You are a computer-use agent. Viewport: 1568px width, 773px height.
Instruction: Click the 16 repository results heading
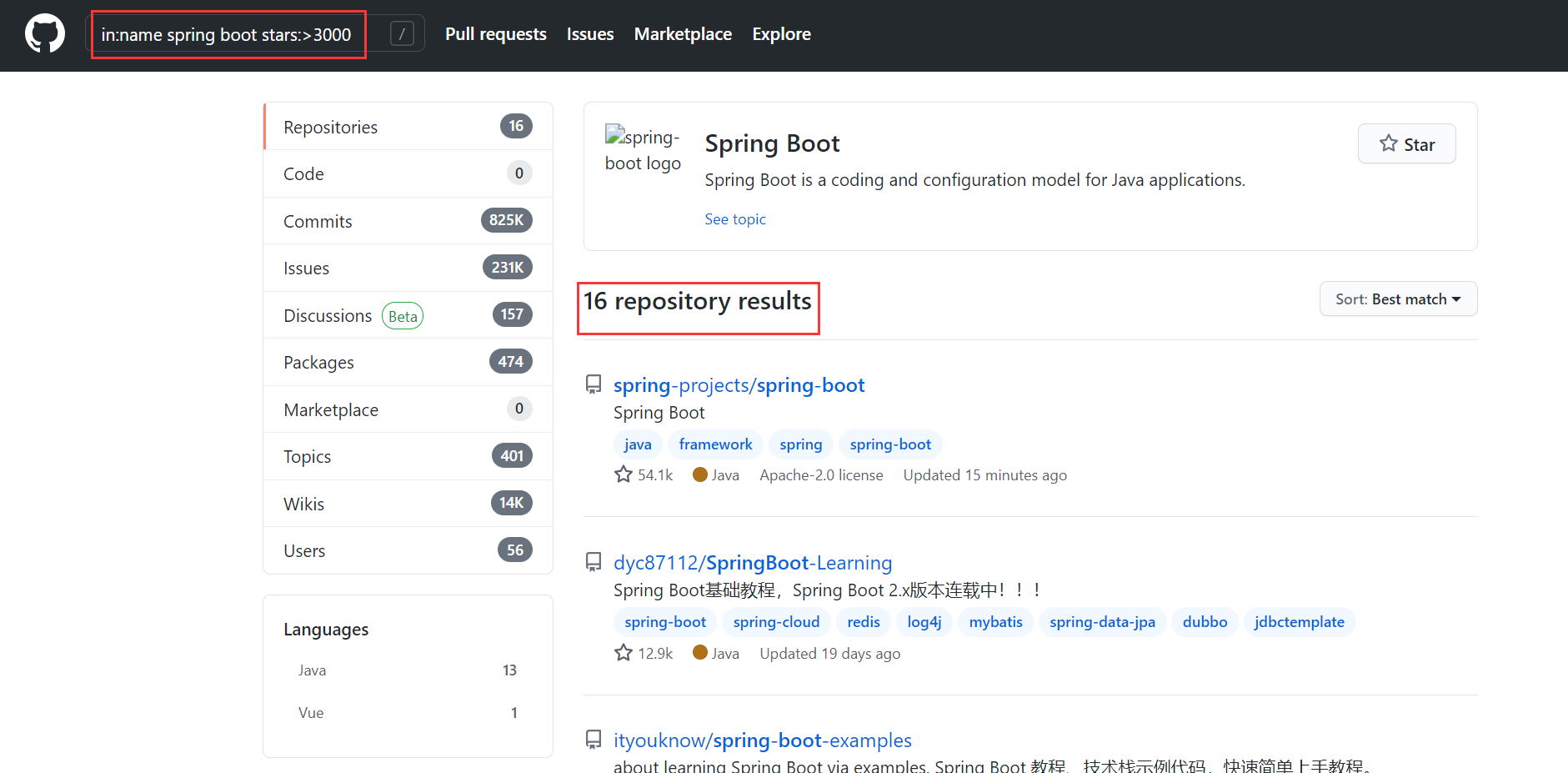[697, 301]
